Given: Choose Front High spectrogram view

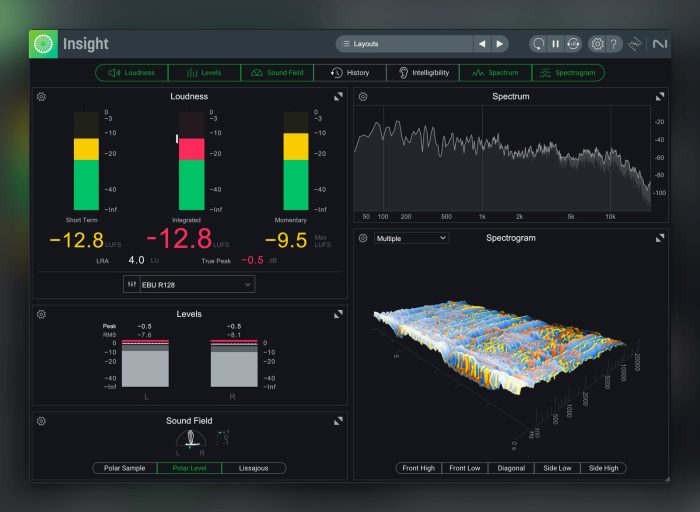Looking at the screenshot, I should [x=418, y=468].
